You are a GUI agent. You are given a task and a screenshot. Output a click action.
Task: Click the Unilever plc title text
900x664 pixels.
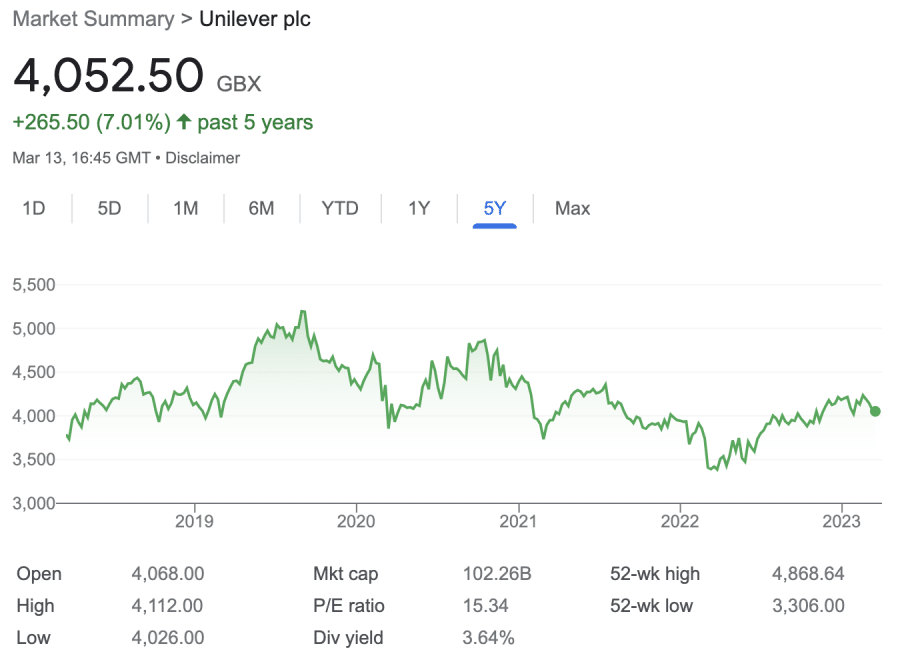(255, 19)
